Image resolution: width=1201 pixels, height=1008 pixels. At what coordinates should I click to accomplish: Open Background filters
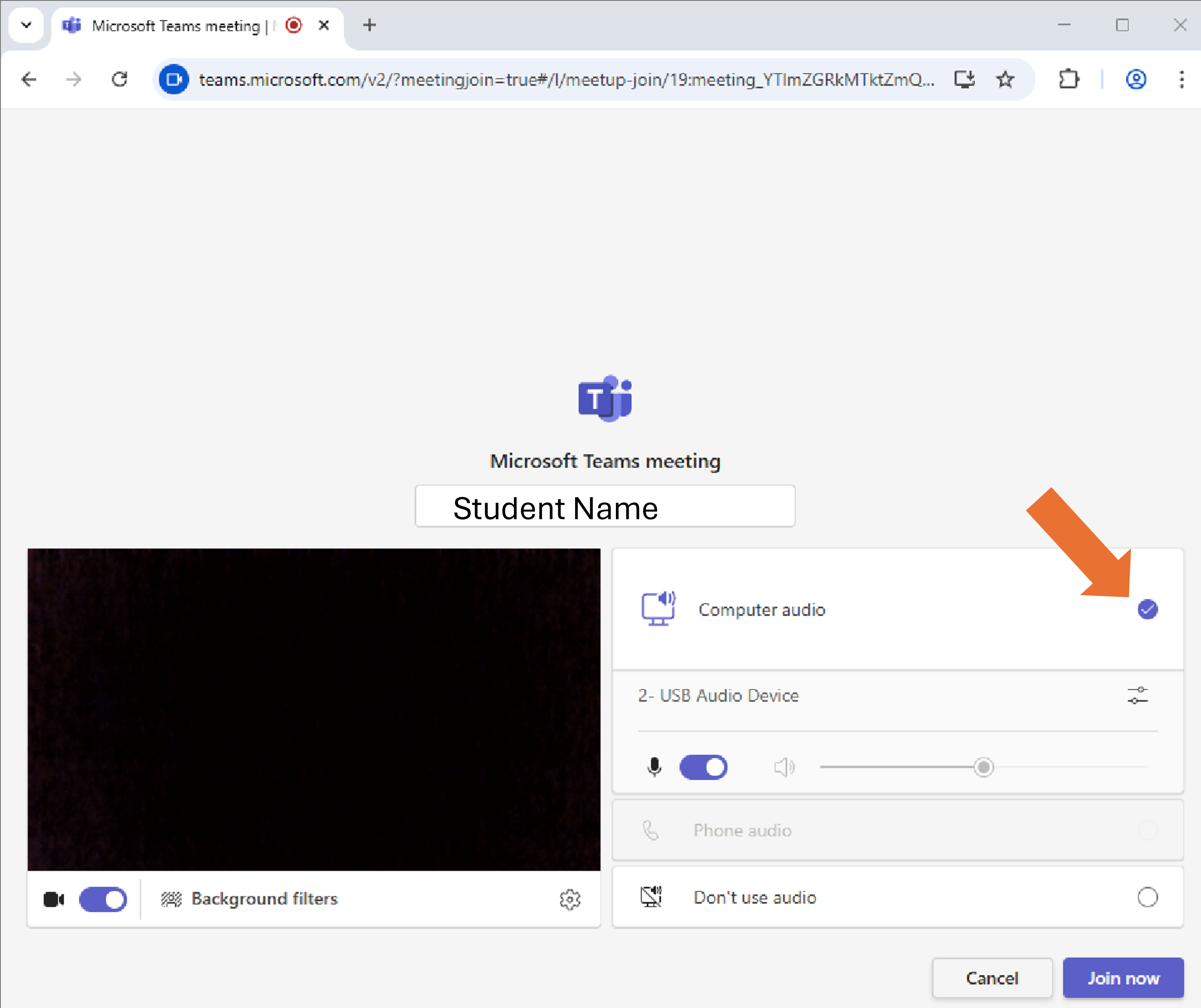coord(249,899)
